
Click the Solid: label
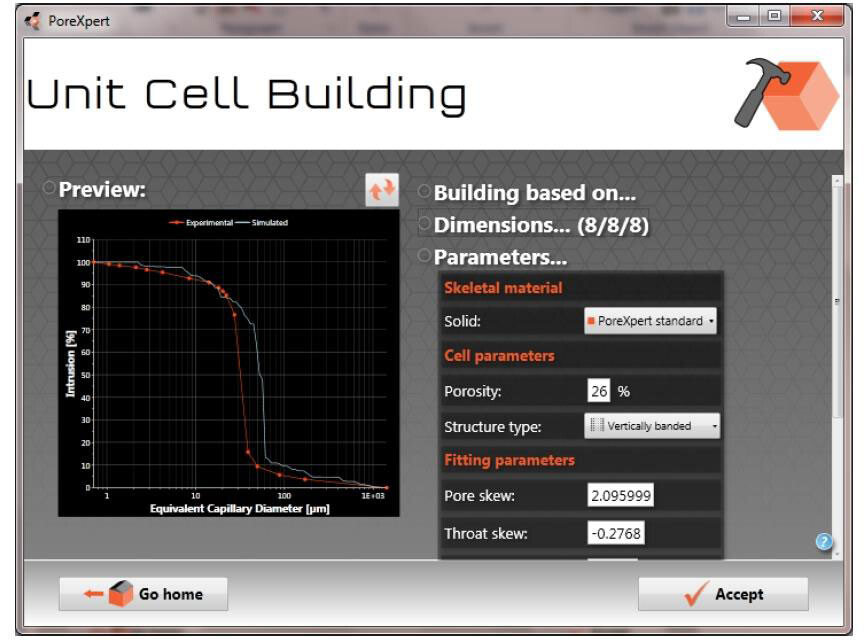pyautogui.click(x=462, y=322)
